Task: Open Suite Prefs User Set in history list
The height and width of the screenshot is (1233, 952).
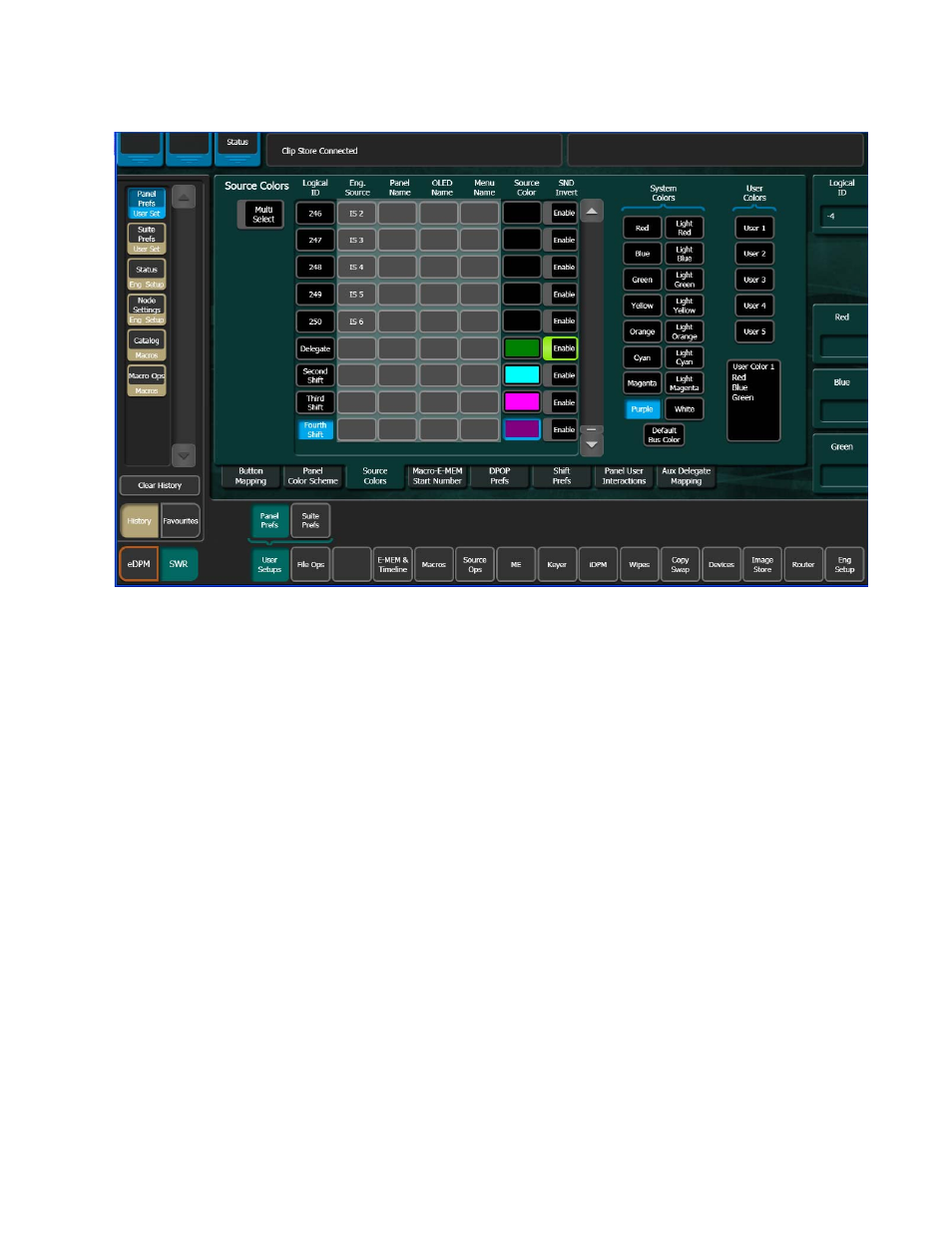Action: [147, 239]
